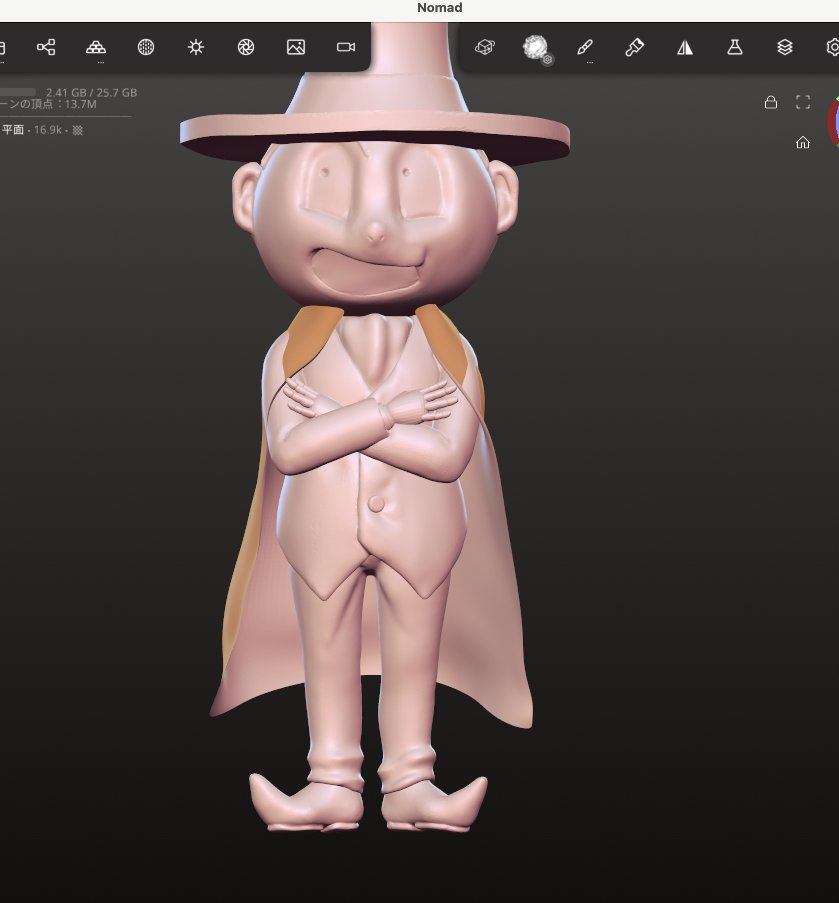Click the wireframe grid icon beside 16.9k
839x903 pixels.
78,130
